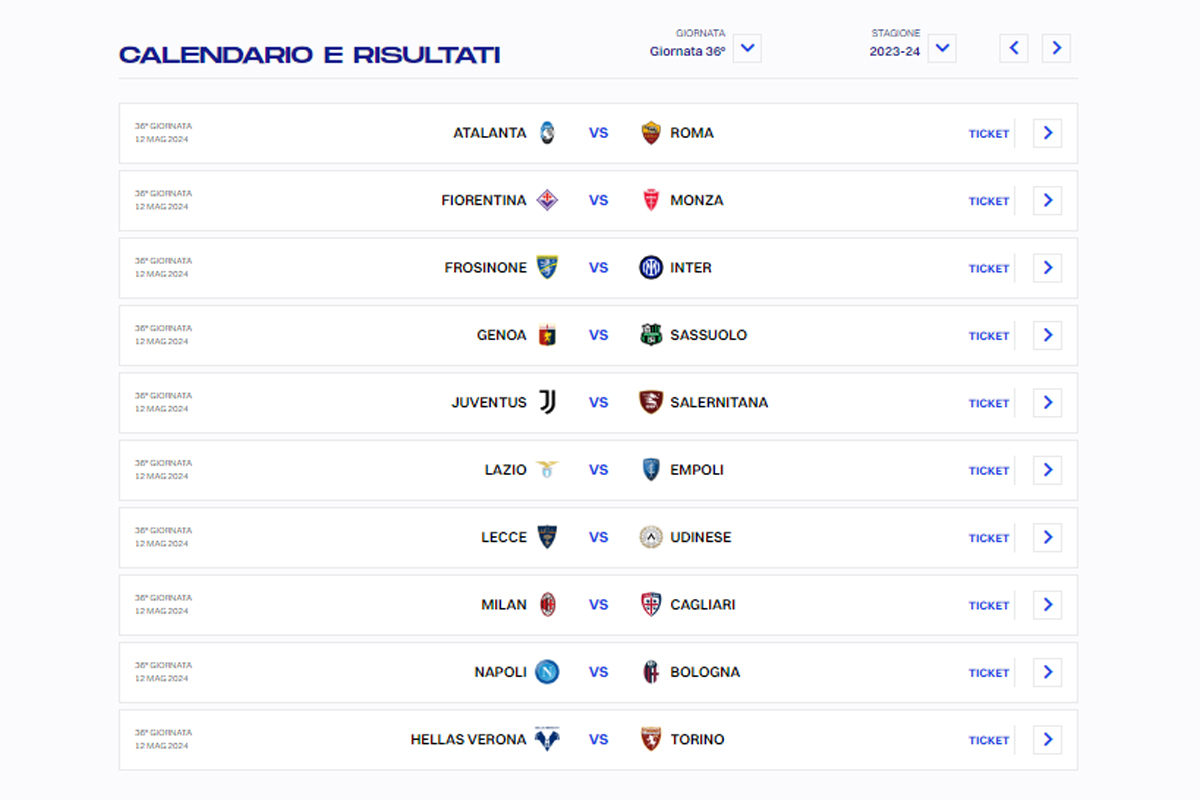Click the Napoli club crest
Image resolution: width=1200 pixels, height=800 pixels.
click(x=547, y=672)
